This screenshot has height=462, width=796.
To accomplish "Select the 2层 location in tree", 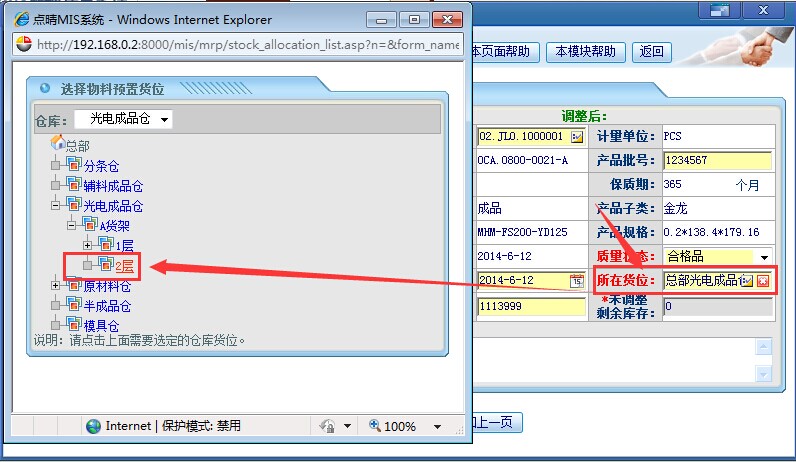I will (125, 265).
